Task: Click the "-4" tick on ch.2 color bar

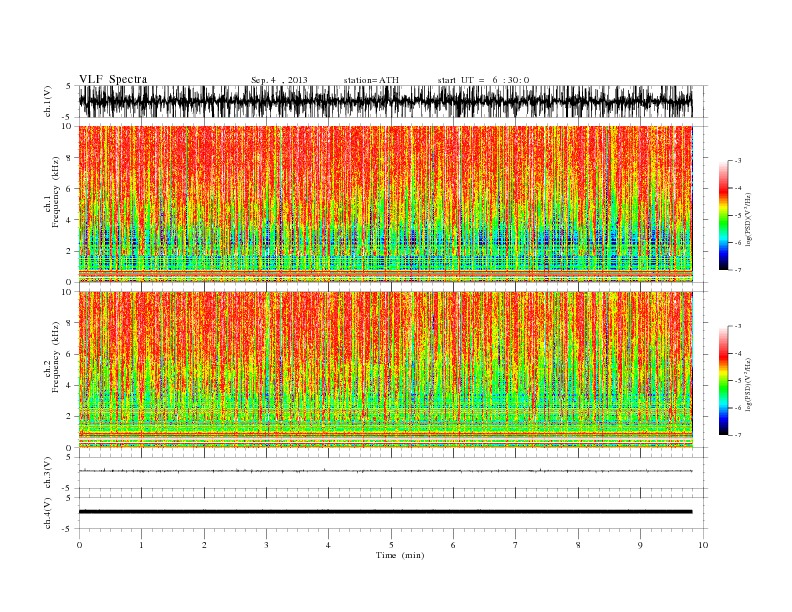Action: pyautogui.click(x=737, y=353)
